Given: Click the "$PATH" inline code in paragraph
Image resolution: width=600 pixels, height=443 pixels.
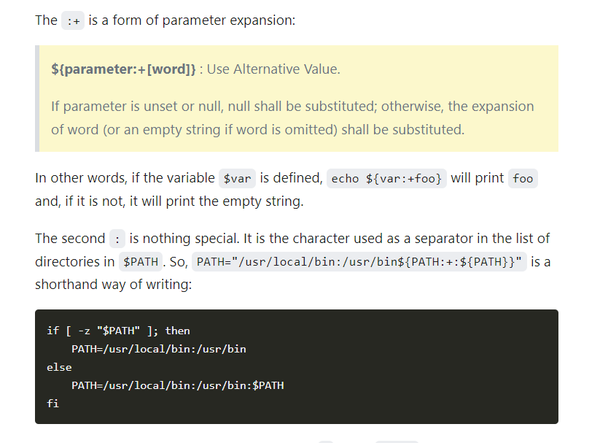Looking at the screenshot, I should pyautogui.click(x=140, y=262).
